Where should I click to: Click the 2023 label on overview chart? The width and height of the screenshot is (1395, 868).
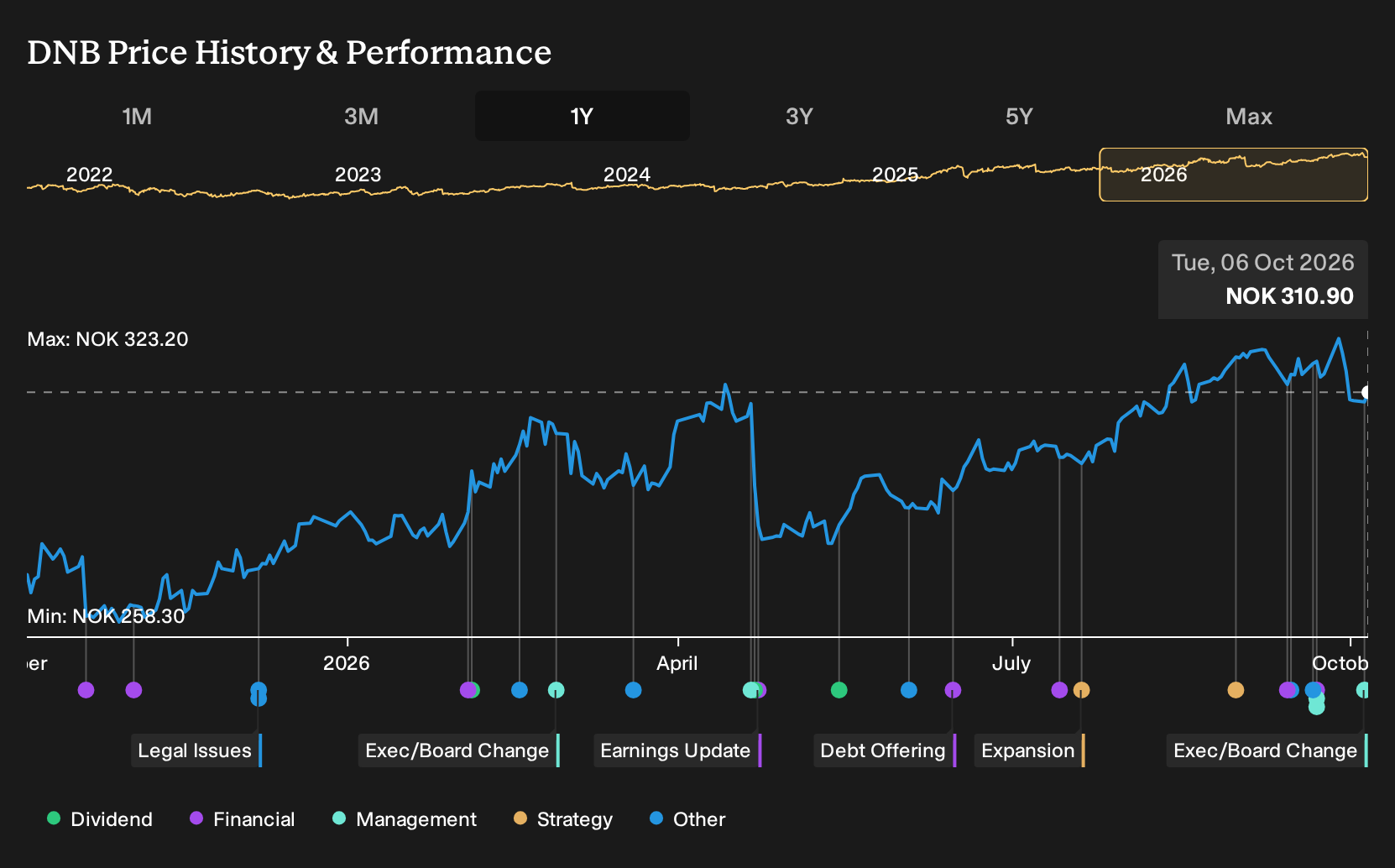point(358,175)
